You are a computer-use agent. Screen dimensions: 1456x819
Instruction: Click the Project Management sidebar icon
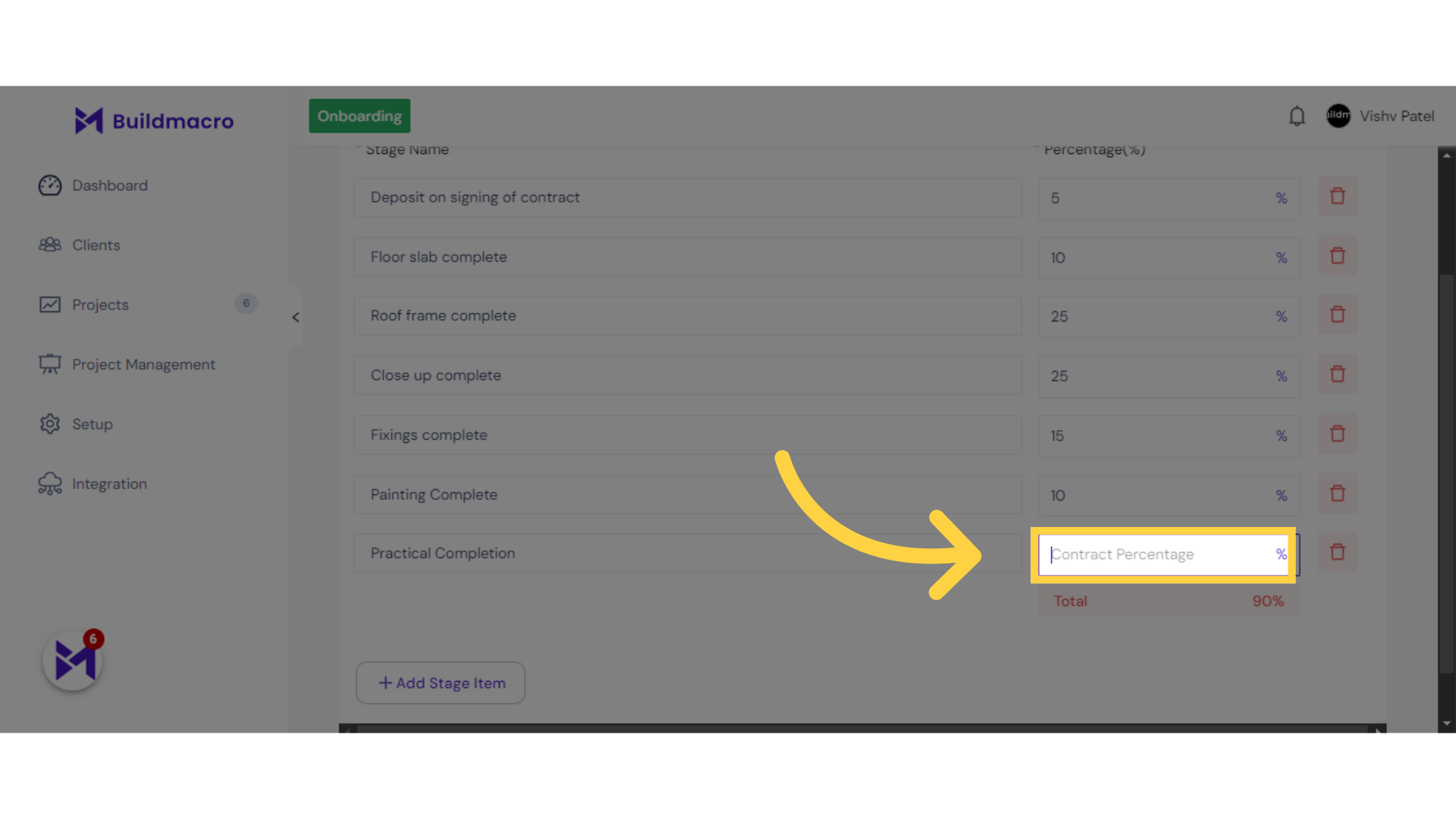[x=50, y=363]
